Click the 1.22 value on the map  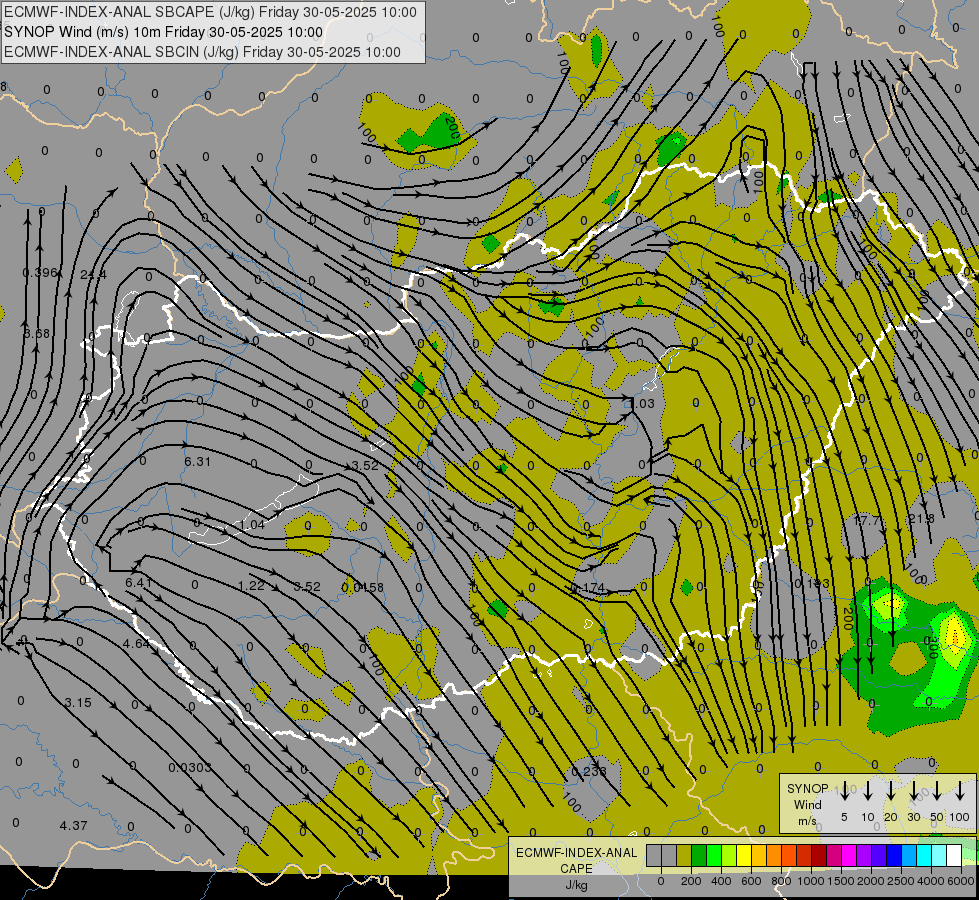pyautogui.click(x=252, y=585)
